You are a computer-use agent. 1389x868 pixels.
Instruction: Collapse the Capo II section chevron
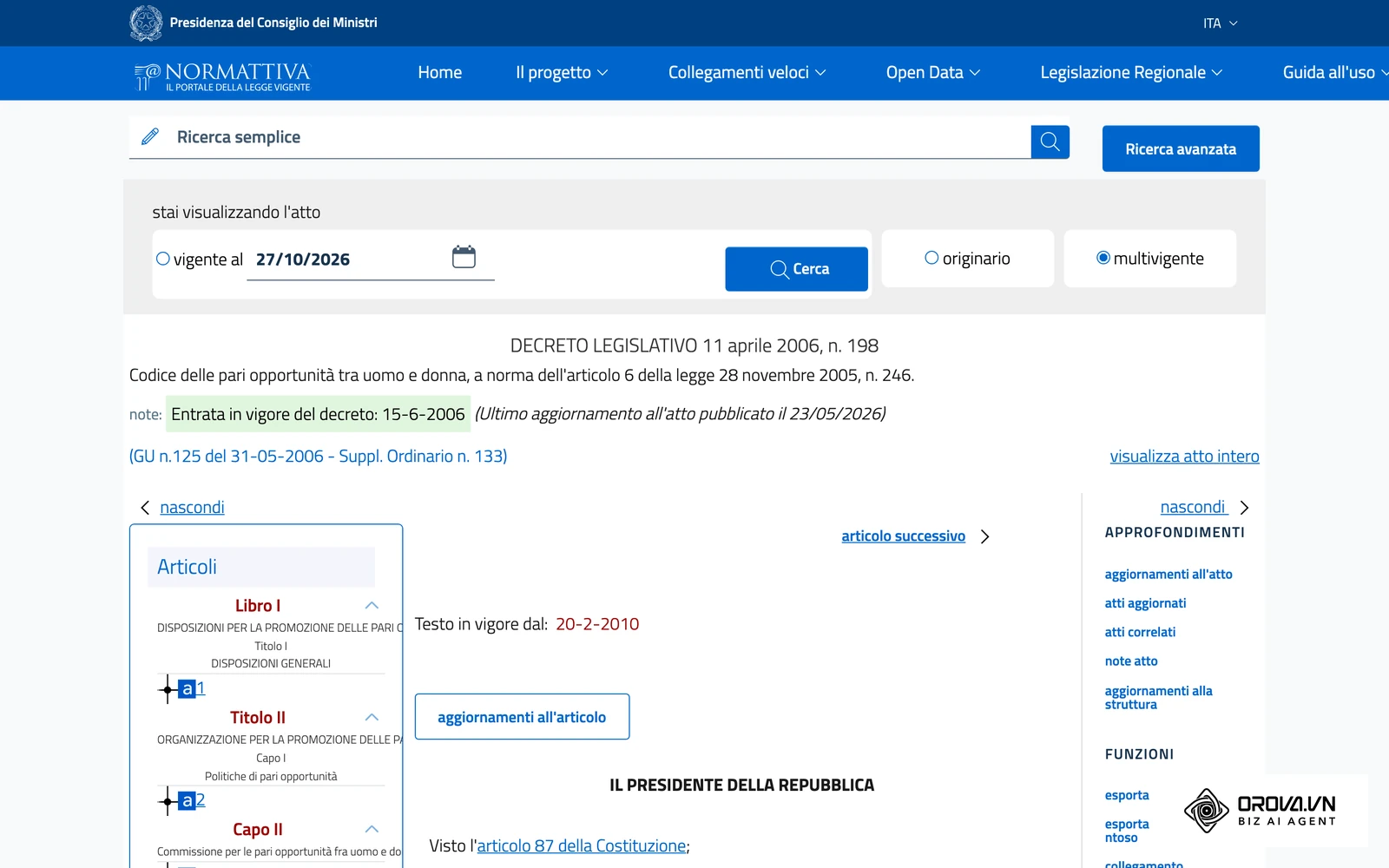coord(372,830)
